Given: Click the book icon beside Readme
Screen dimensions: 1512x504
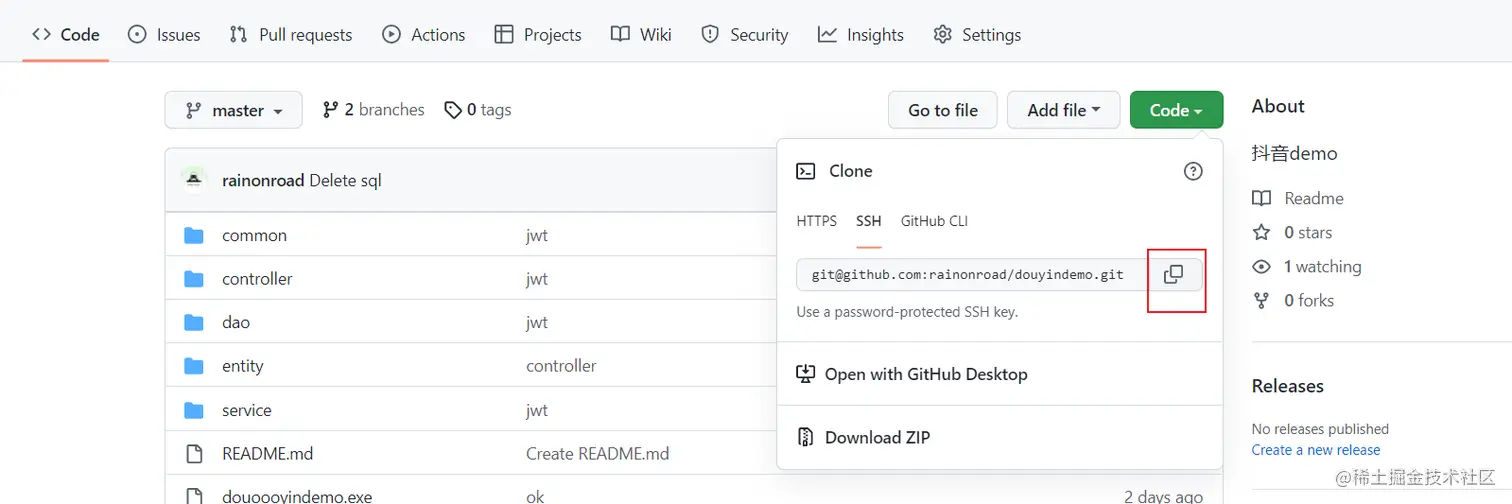Looking at the screenshot, I should tap(1262, 198).
